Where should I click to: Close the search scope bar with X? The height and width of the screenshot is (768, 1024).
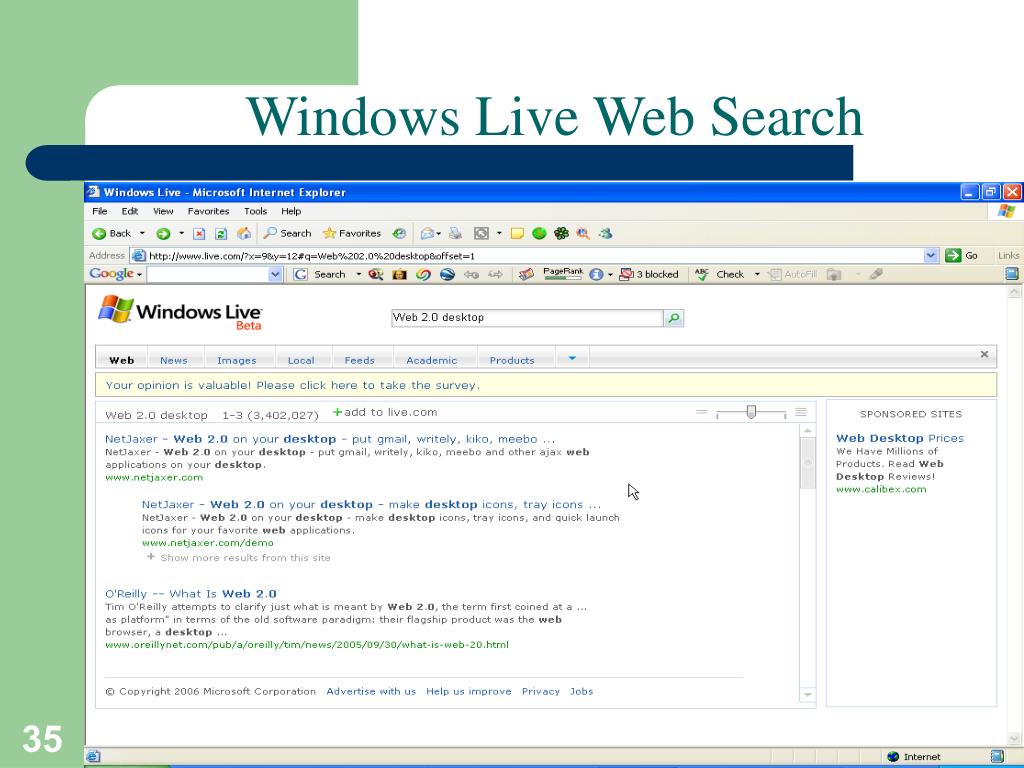coord(984,354)
